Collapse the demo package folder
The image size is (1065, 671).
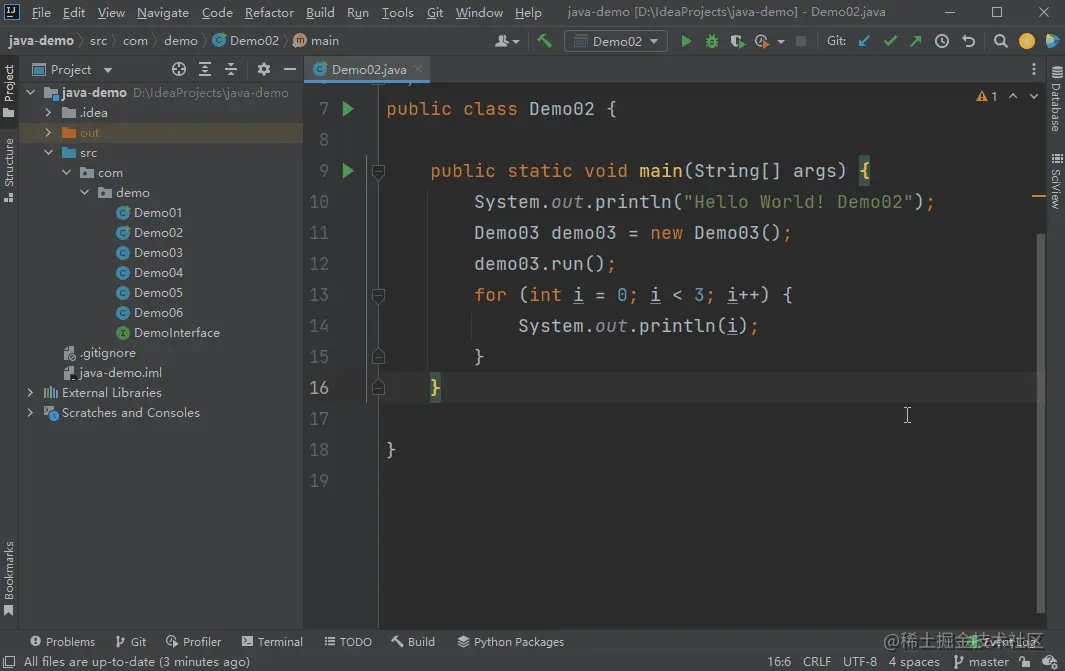(x=85, y=193)
